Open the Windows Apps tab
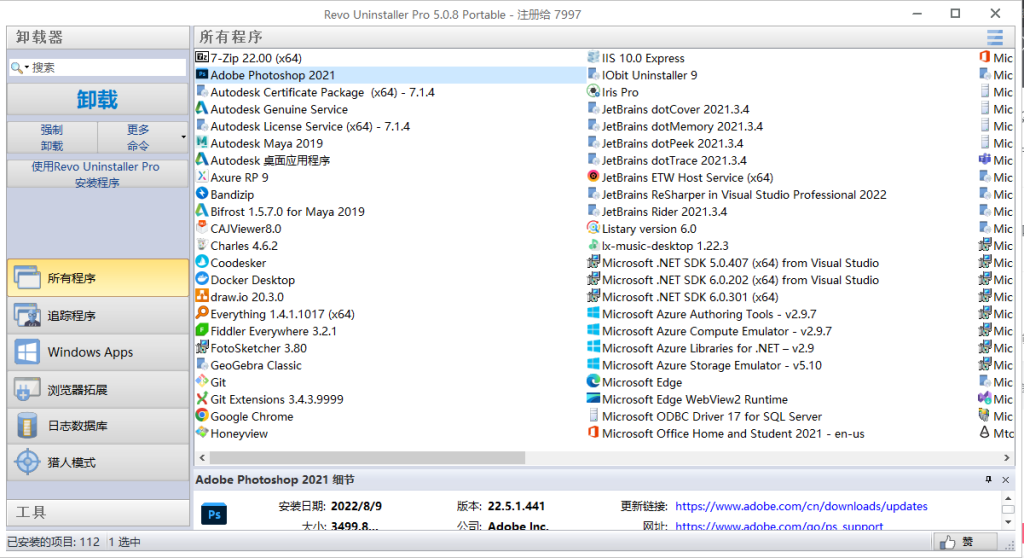 point(98,352)
